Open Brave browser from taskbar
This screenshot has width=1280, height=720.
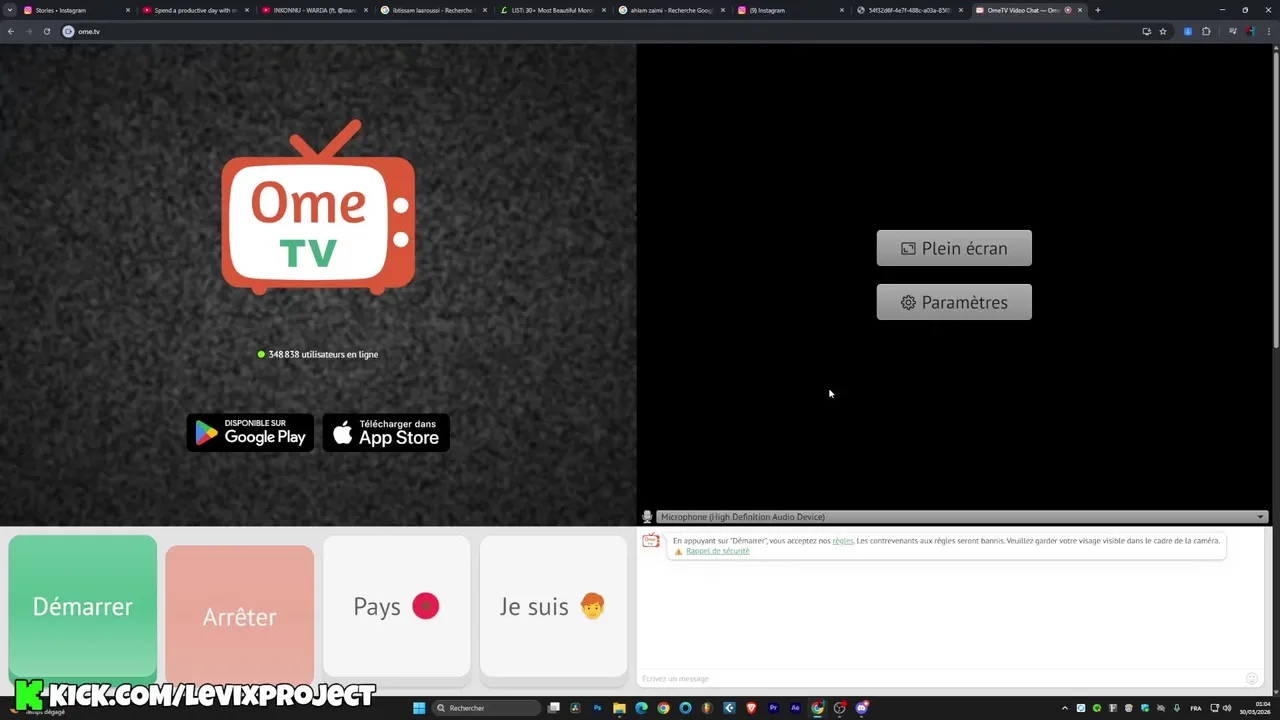pyautogui.click(x=751, y=708)
